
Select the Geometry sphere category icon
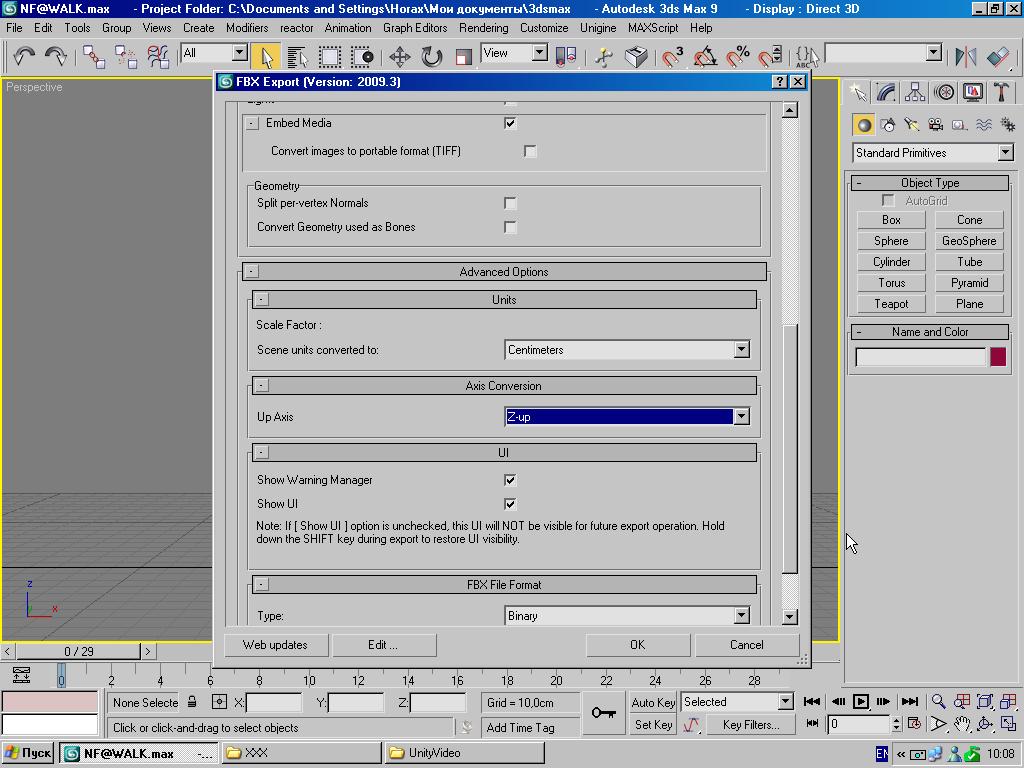863,125
